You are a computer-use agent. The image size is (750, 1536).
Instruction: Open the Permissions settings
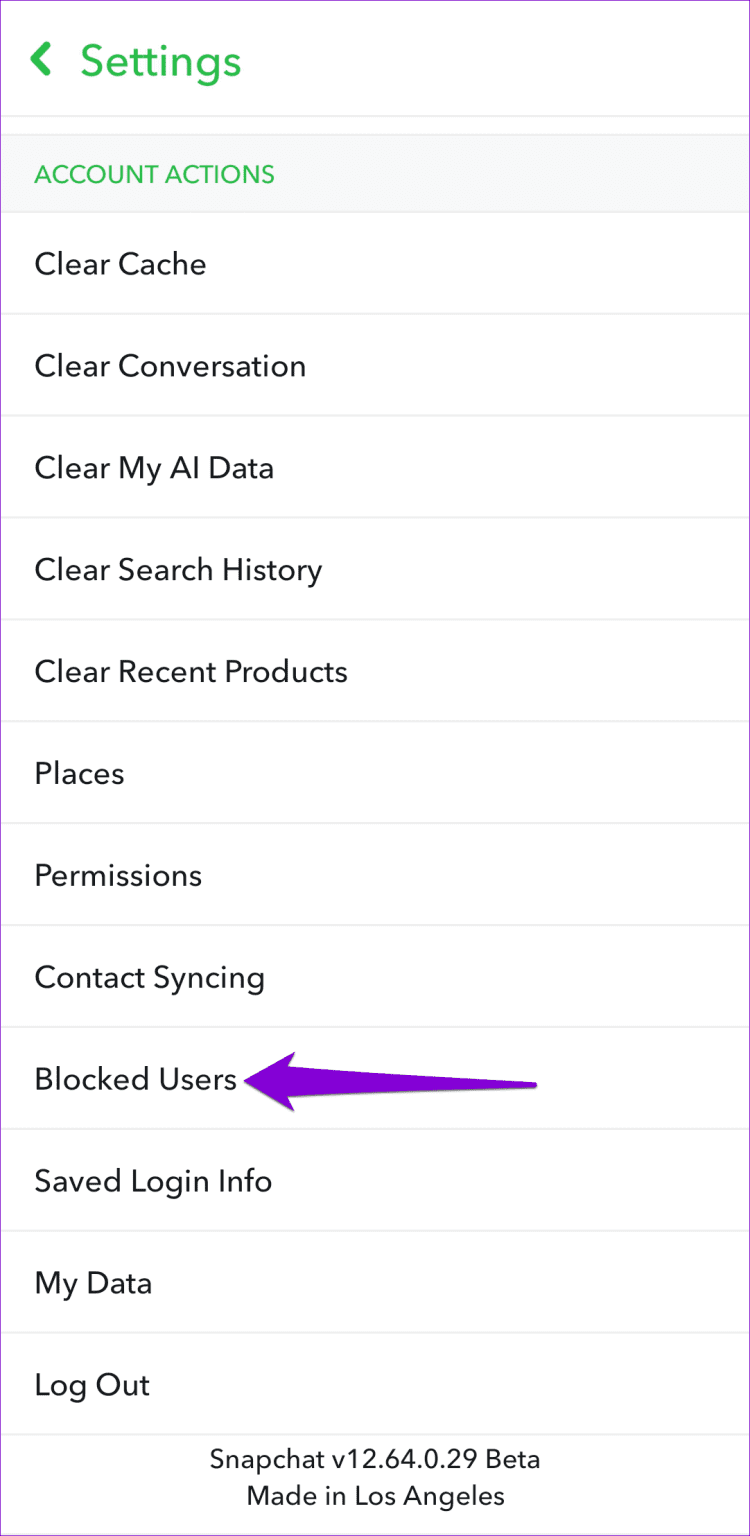click(118, 875)
